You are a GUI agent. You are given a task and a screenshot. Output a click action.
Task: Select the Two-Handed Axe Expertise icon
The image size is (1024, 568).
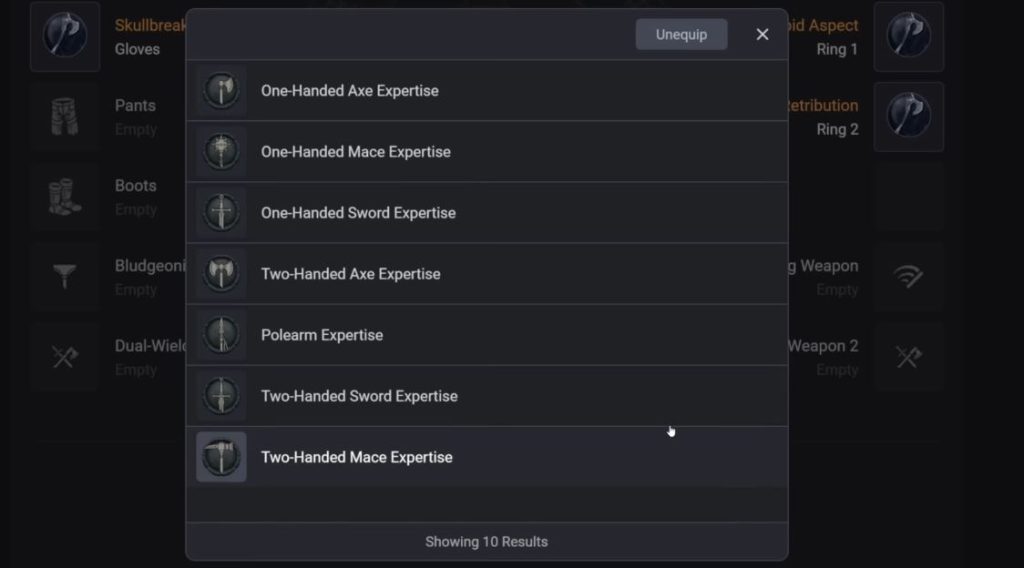tap(221, 274)
